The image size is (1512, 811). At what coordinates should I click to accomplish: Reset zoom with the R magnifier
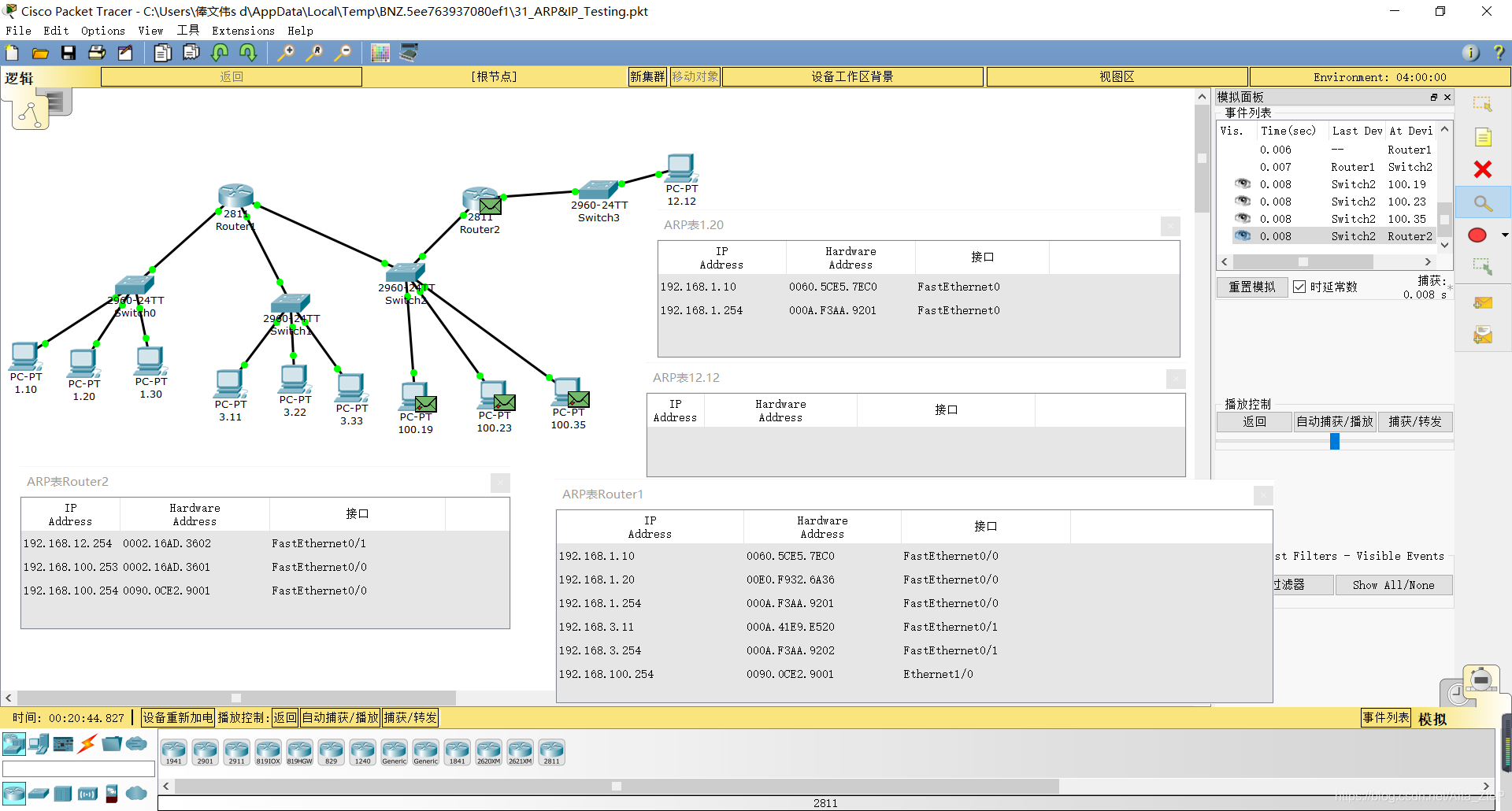point(314,53)
